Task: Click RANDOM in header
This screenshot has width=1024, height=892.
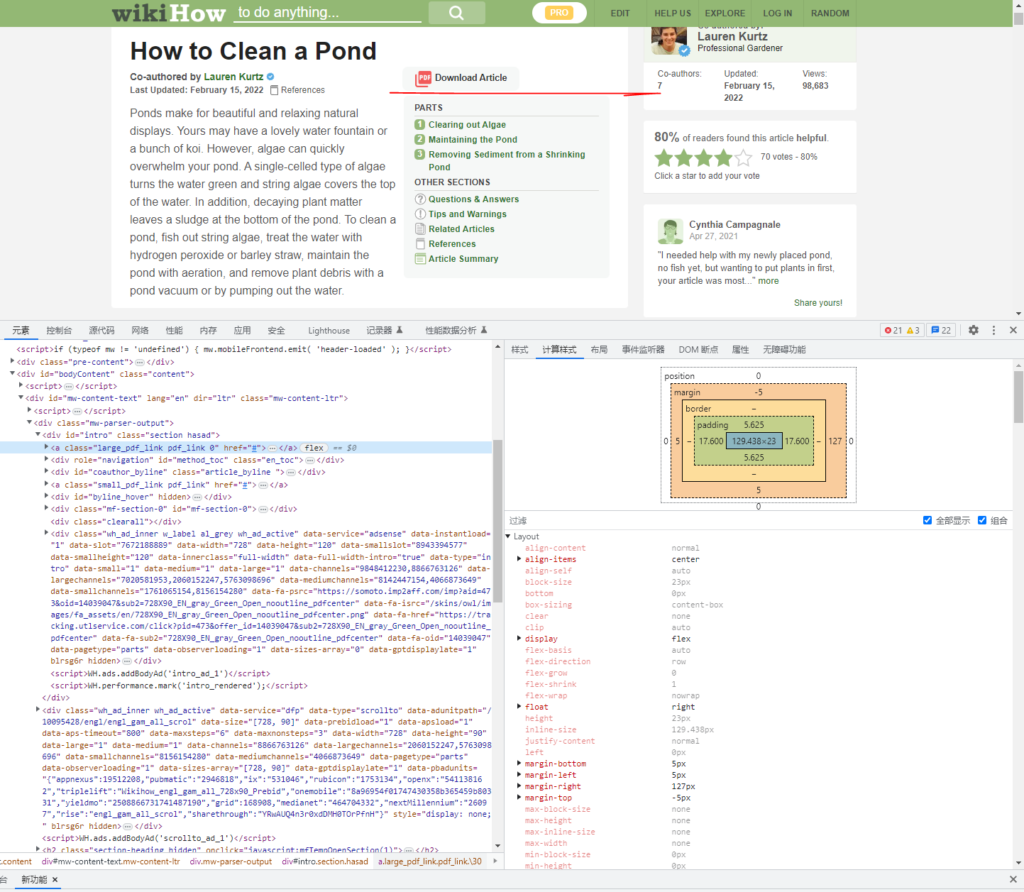Action: 830,13
